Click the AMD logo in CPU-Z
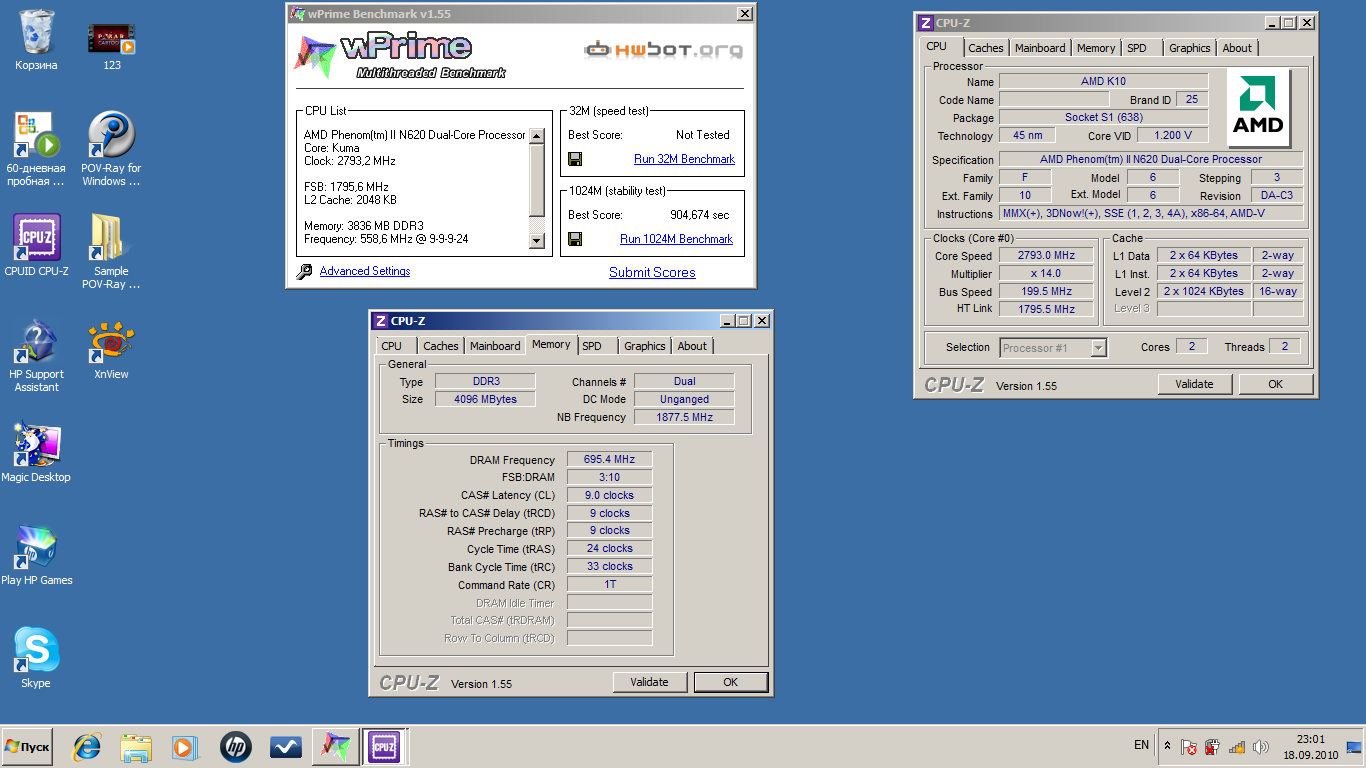The width and height of the screenshot is (1366, 768). (1258, 108)
